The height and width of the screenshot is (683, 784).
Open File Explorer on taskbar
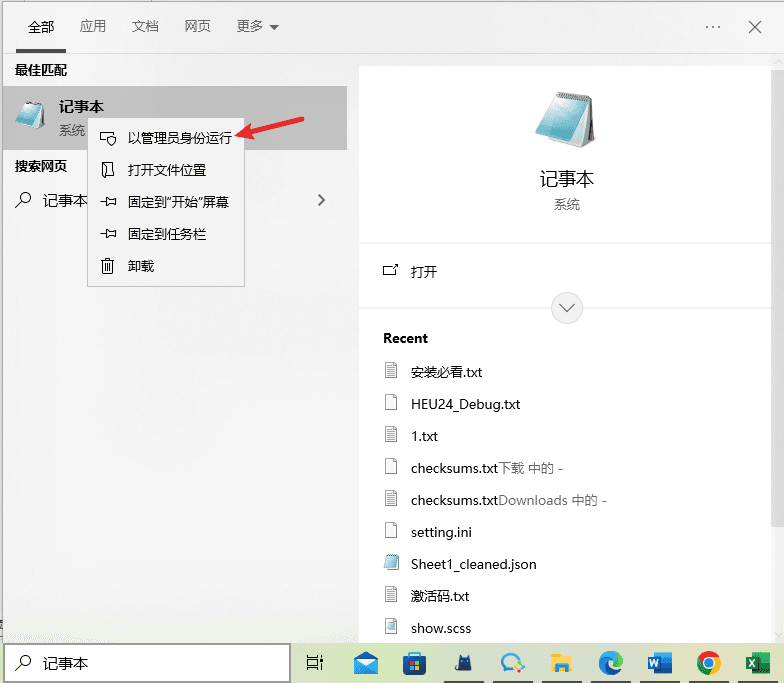tap(562, 663)
